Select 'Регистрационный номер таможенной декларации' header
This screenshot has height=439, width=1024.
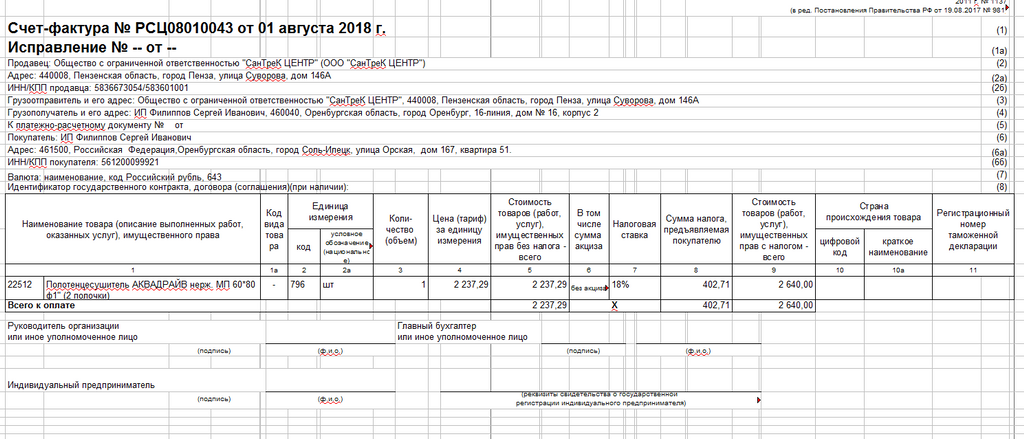click(x=973, y=229)
